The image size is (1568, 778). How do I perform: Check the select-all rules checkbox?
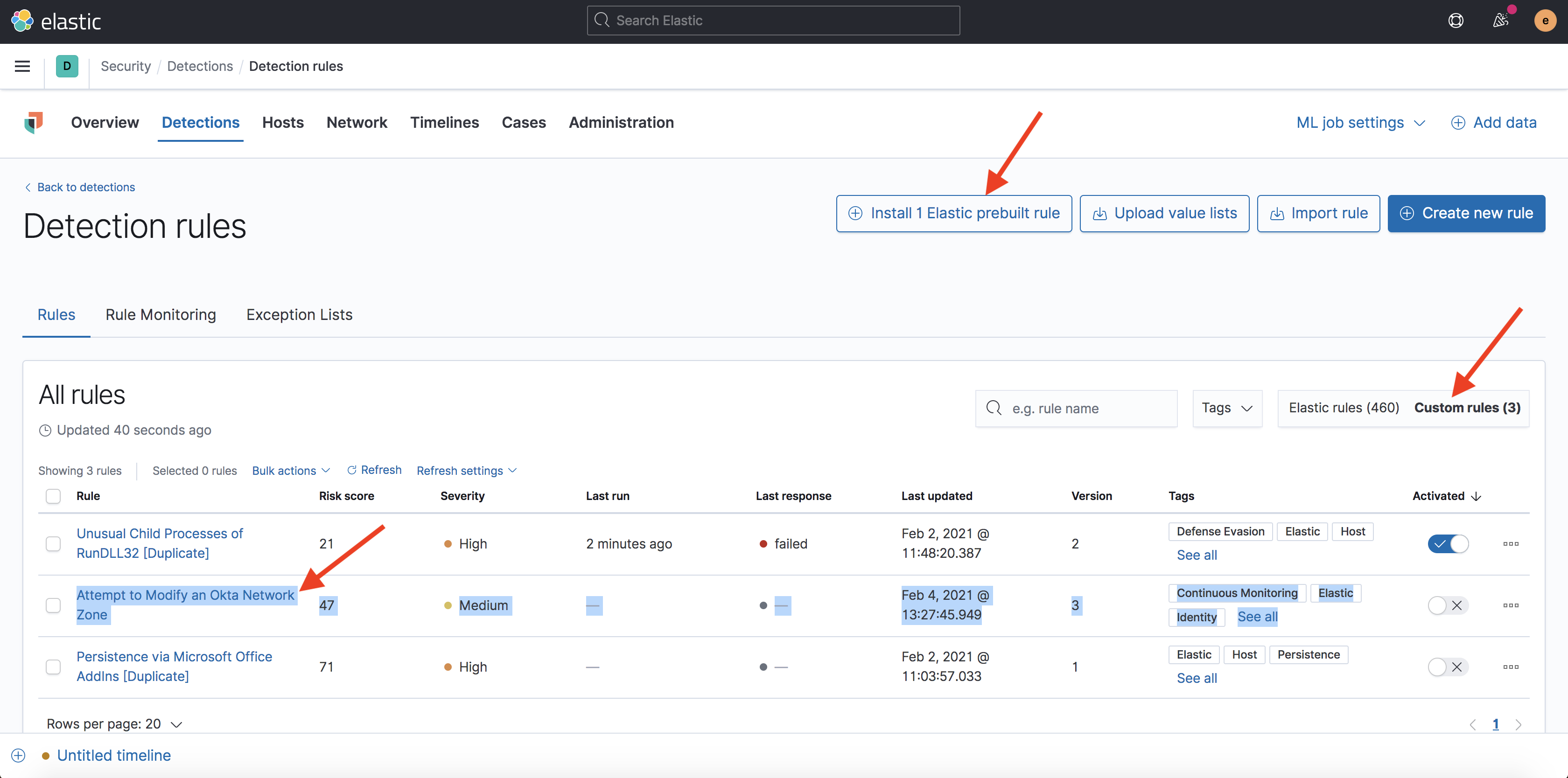point(53,496)
